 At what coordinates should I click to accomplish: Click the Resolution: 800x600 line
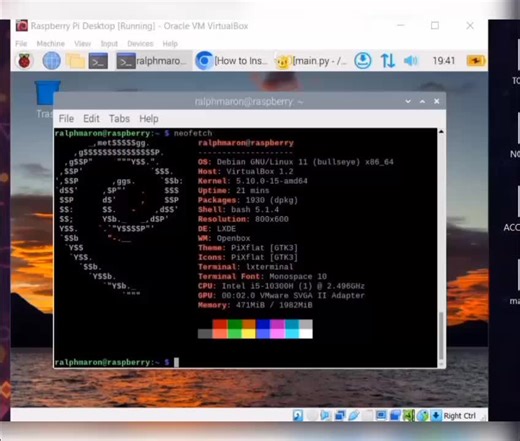tap(243, 219)
